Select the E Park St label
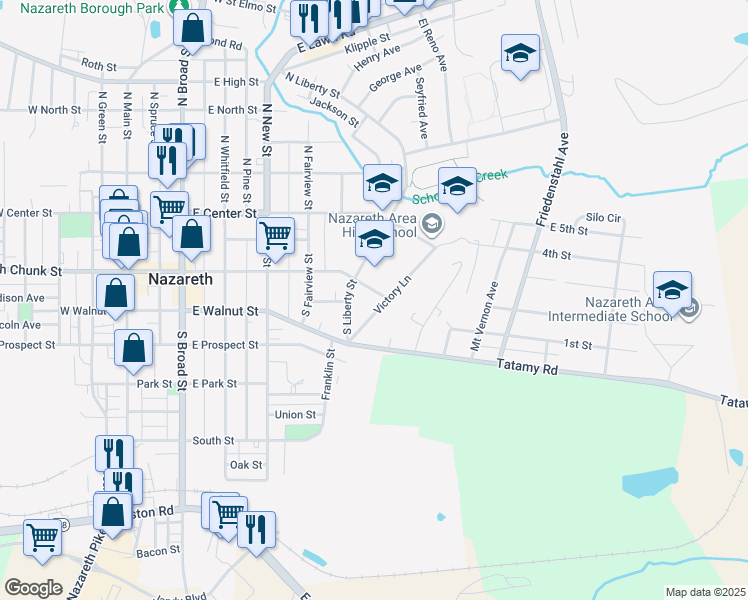 (215, 383)
